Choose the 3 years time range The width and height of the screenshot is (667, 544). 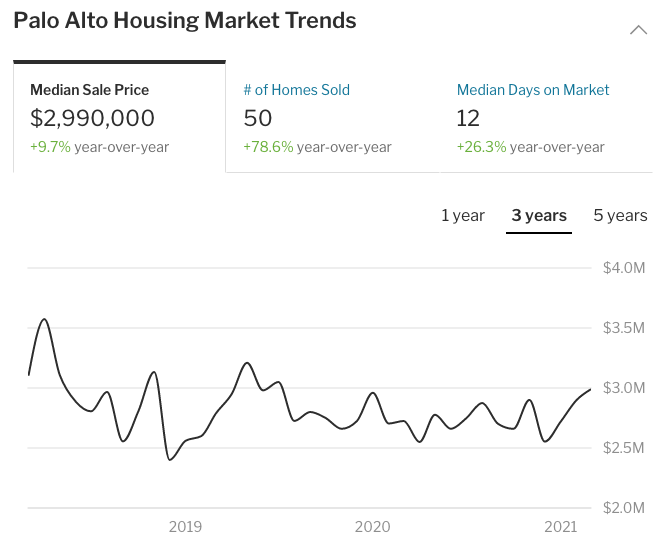pos(539,216)
